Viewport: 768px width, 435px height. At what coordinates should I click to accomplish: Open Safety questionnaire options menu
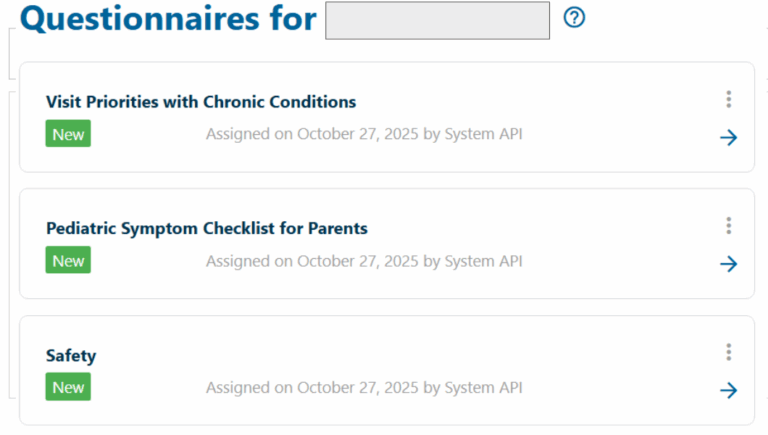[729, 352]
